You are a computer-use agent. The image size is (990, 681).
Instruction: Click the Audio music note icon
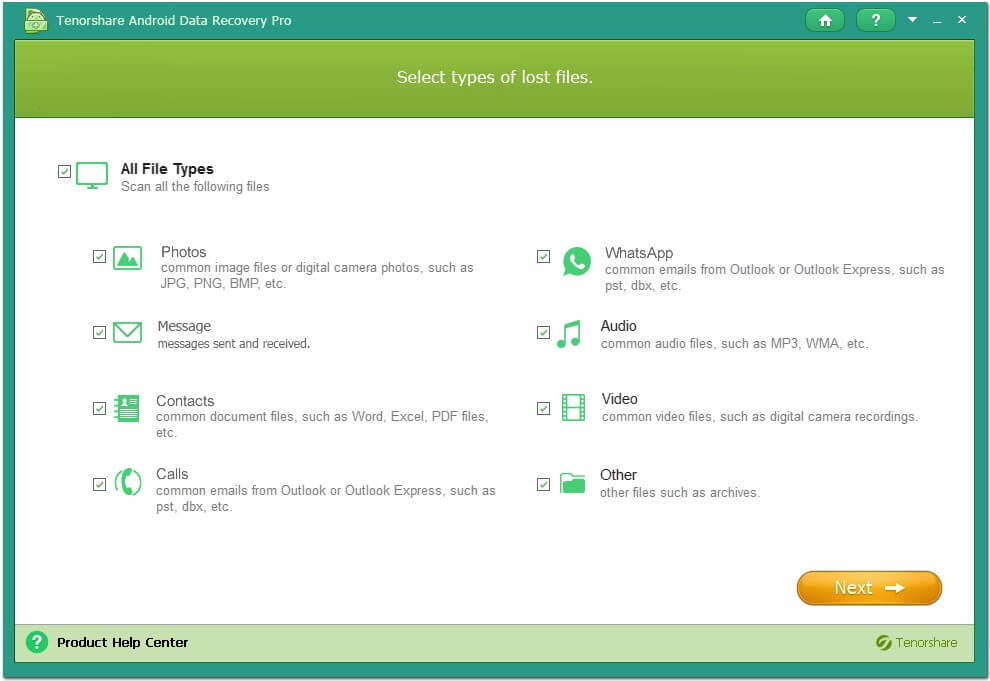[569, 334]
